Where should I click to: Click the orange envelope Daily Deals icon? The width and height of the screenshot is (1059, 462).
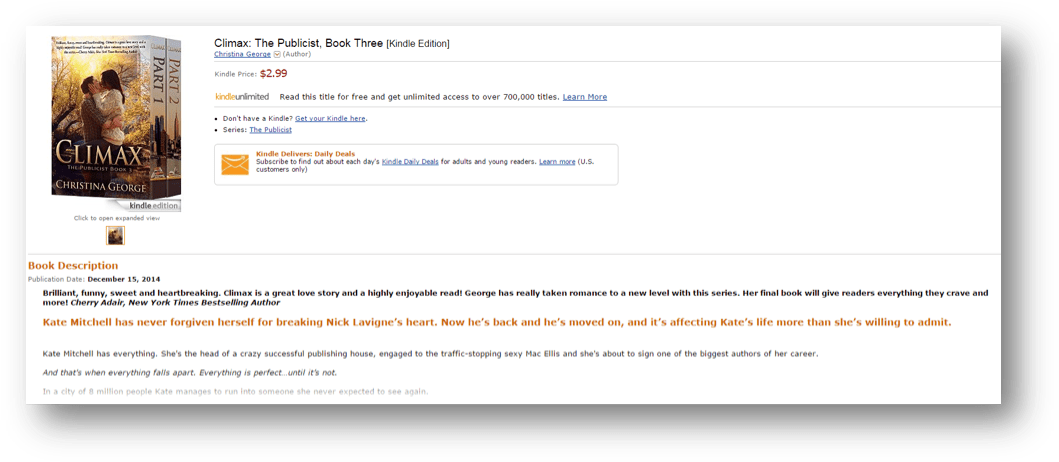235,164
